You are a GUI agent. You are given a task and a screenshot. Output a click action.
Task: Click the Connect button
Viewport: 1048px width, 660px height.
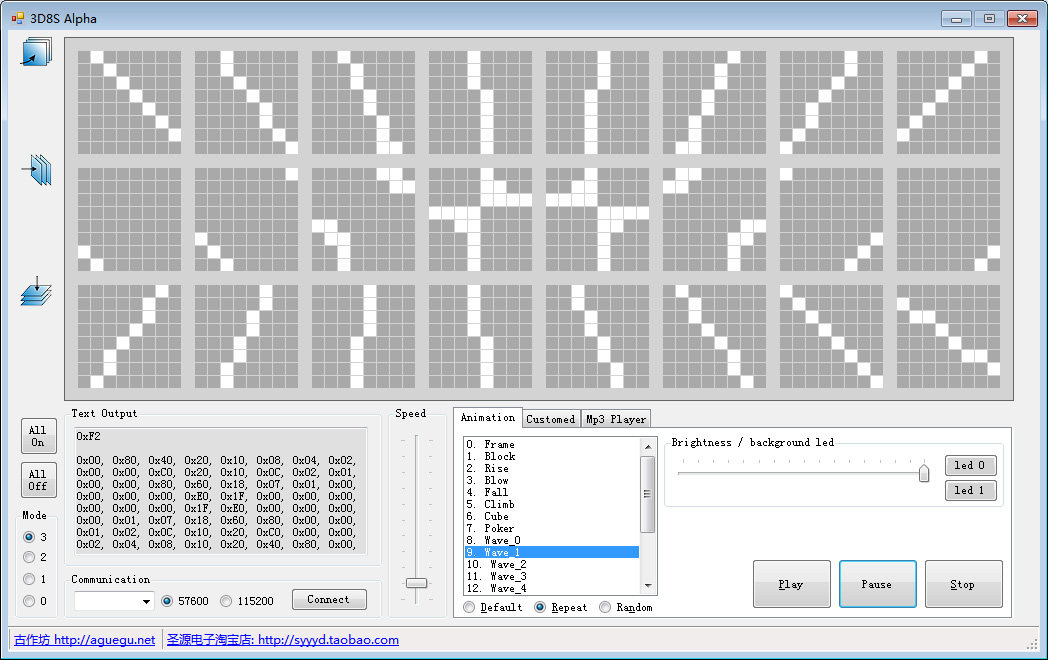coord(329,599)
